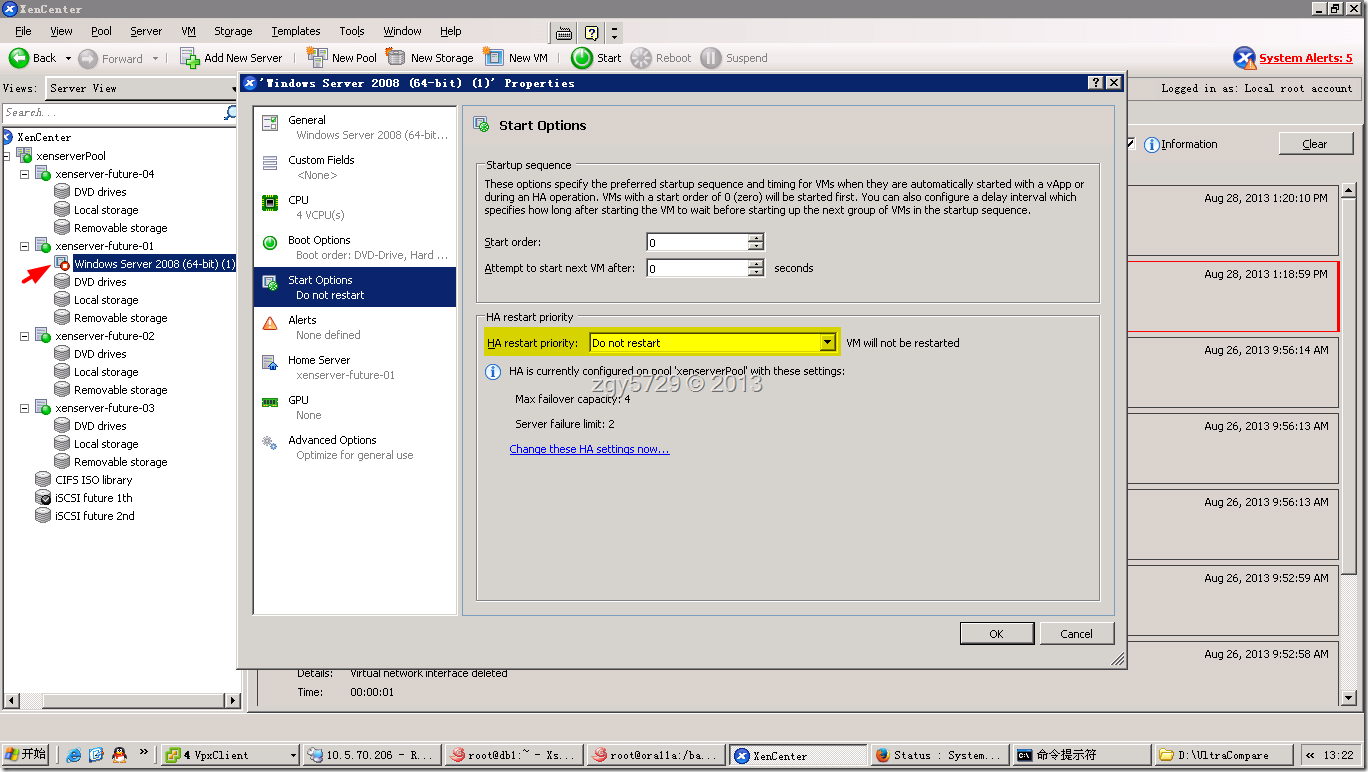Collapse xenserver-future-04 tree node
1368x772 pixels.
(25, 174)
